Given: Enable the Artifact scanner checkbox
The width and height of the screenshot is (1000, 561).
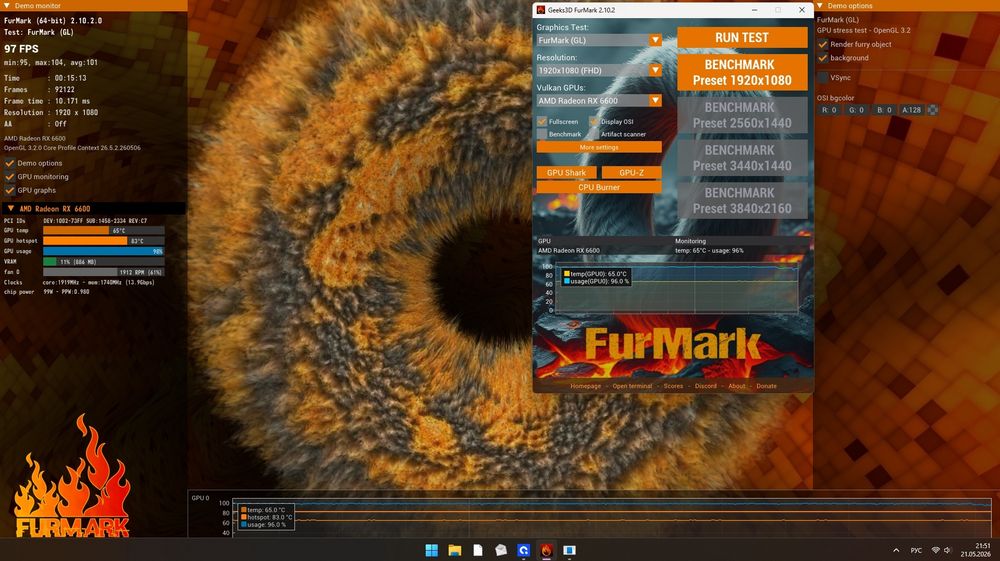Looking at the screenshot, I should 594,134.
